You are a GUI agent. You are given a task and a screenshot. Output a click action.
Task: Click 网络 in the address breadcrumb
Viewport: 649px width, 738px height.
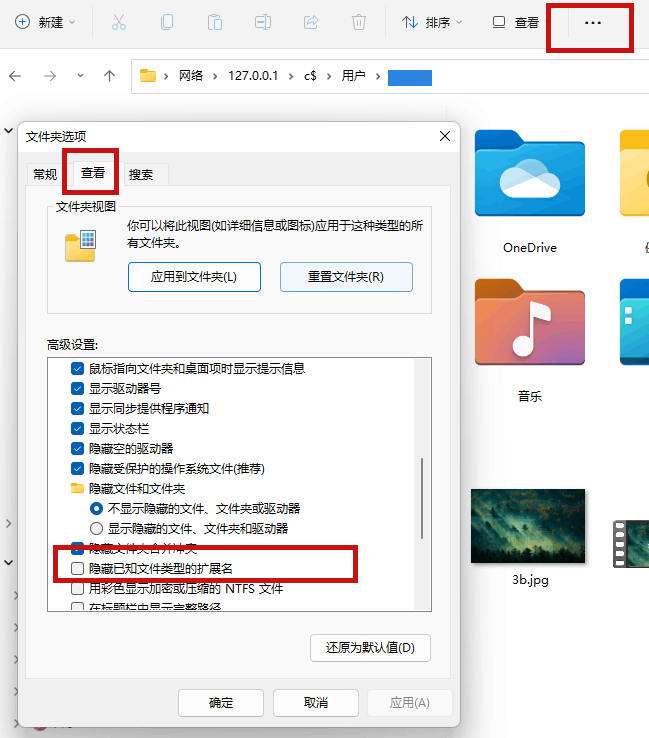191,76
